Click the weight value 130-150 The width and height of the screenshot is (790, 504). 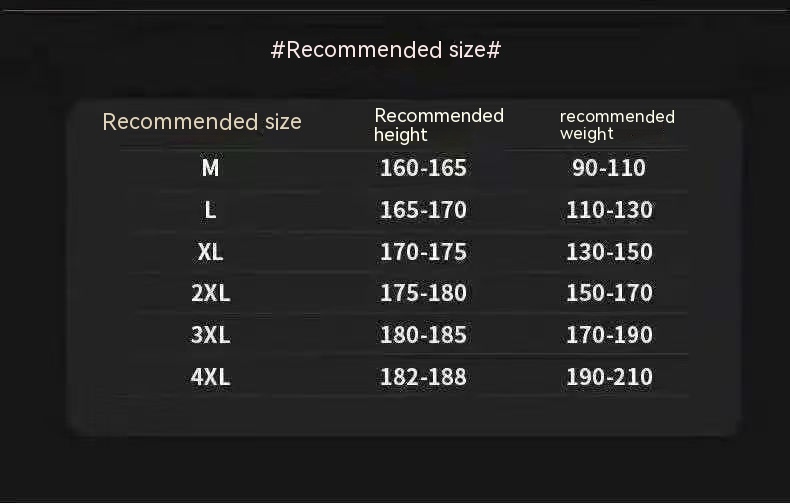pyautogui.click(x=609, y=252)
